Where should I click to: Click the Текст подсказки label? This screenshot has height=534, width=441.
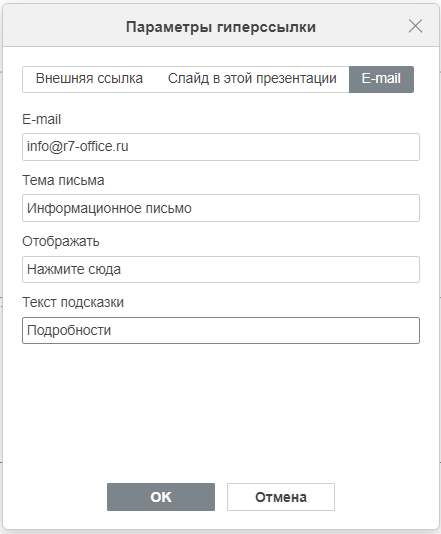tap(73, 302)
